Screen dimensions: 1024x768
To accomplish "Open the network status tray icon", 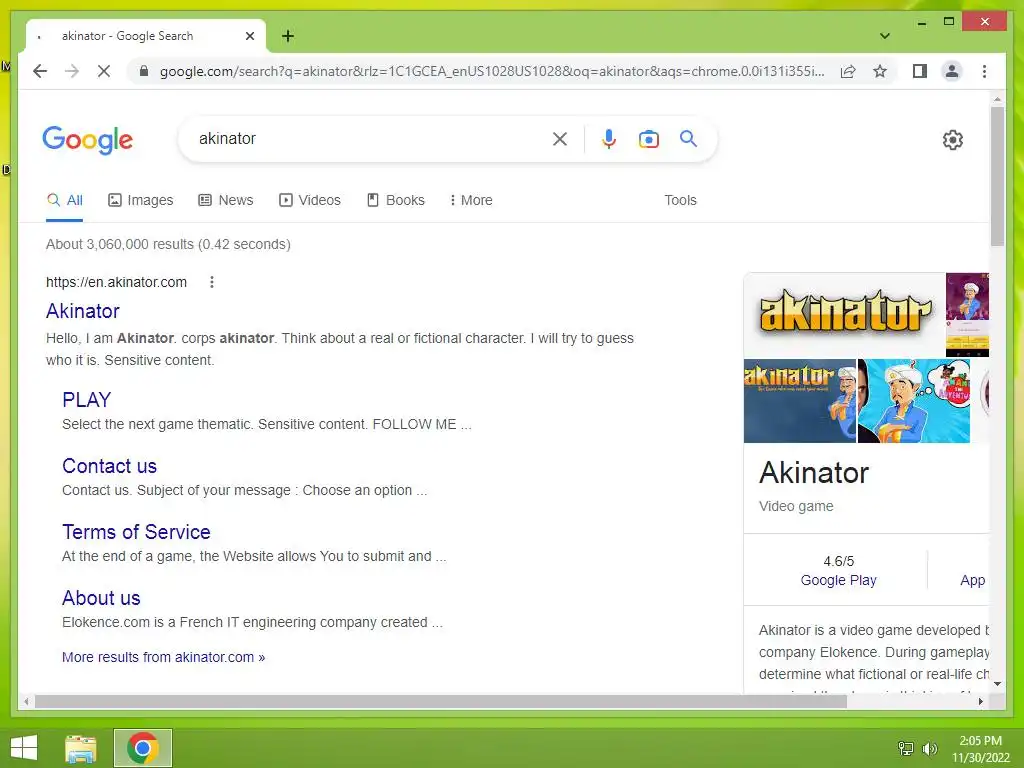I will point(906,749).
